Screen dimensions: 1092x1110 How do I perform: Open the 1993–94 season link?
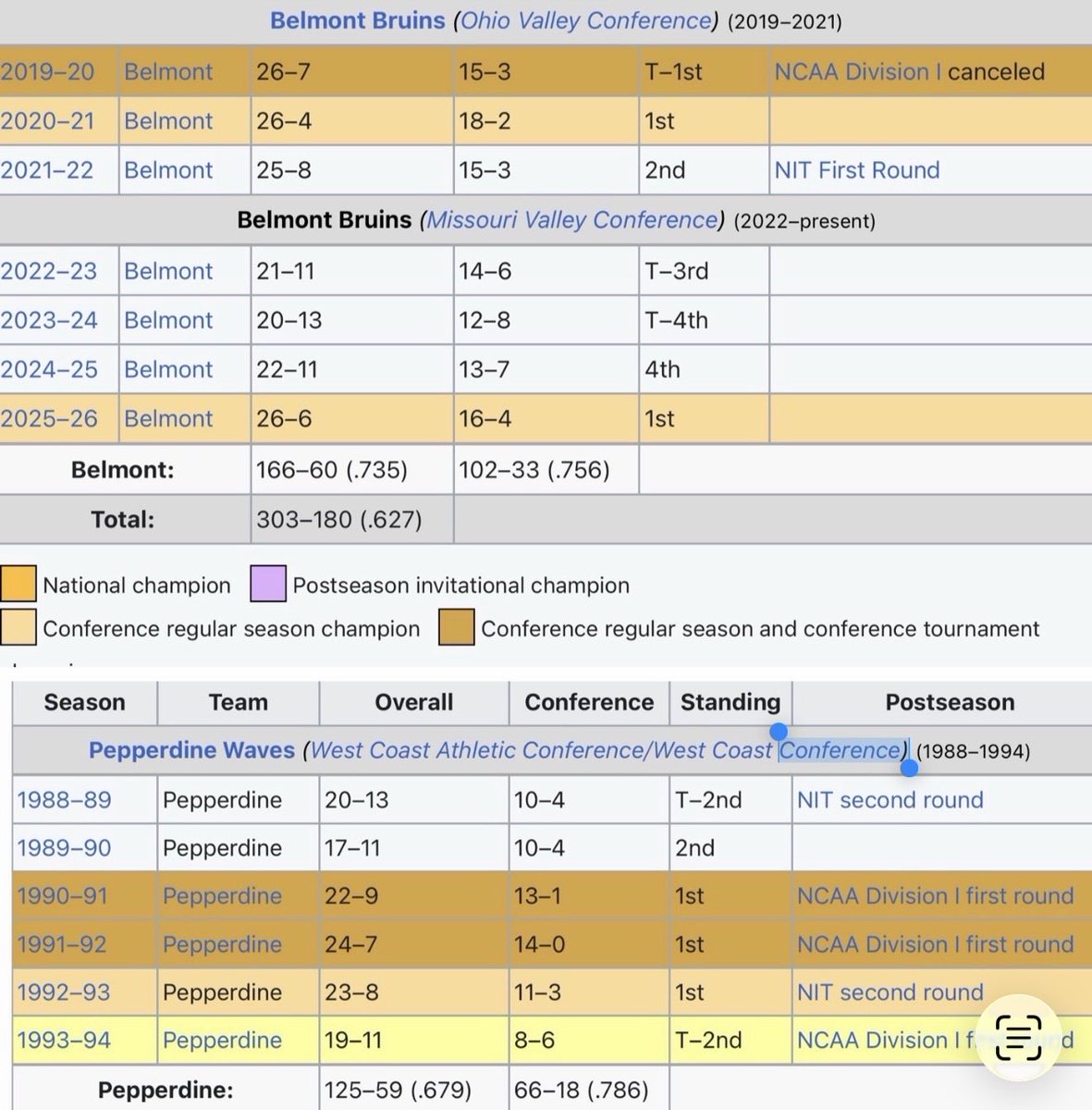[64, 1041]
